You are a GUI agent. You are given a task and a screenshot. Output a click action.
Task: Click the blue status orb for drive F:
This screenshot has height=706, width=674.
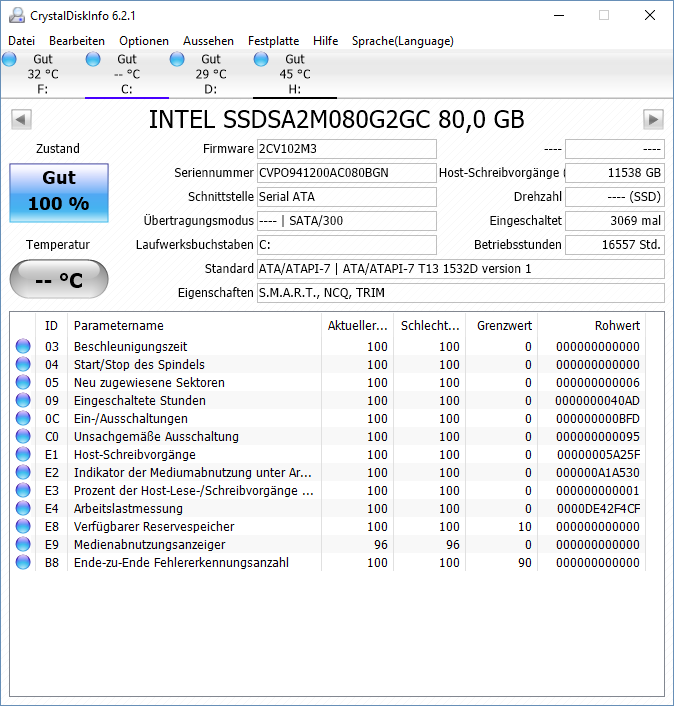pyautogui.click(x=9, y=59)
